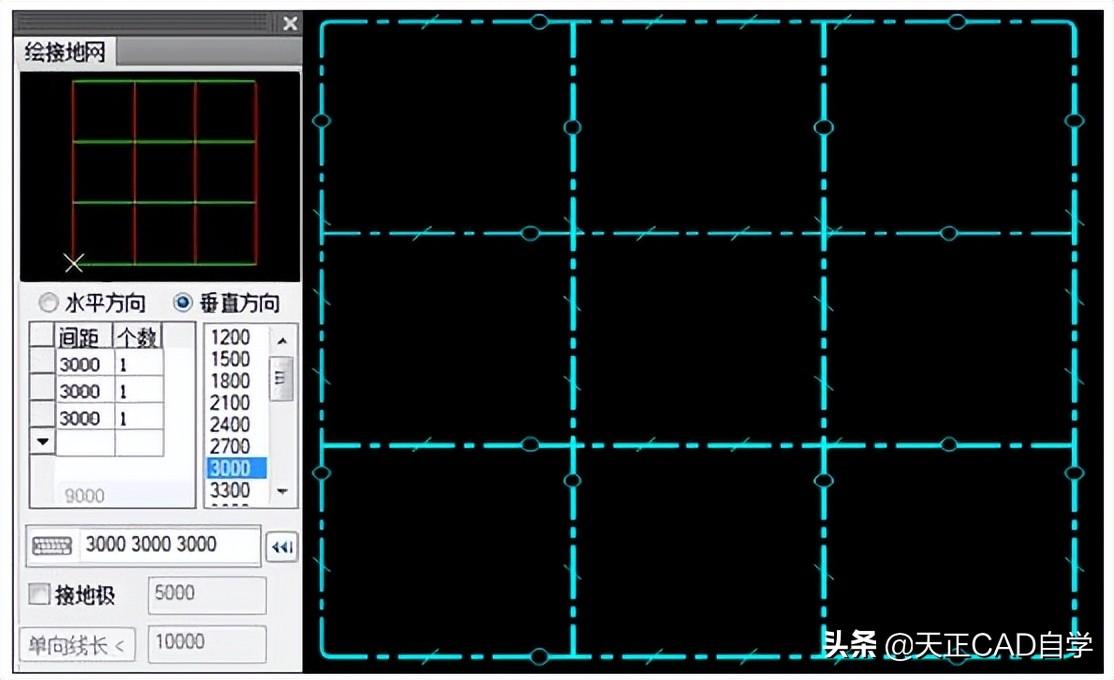The height and width of the screenshot is (680, 1114).
Task: Click the 3000 3000 3000 input field
Action: coord(168,545)
